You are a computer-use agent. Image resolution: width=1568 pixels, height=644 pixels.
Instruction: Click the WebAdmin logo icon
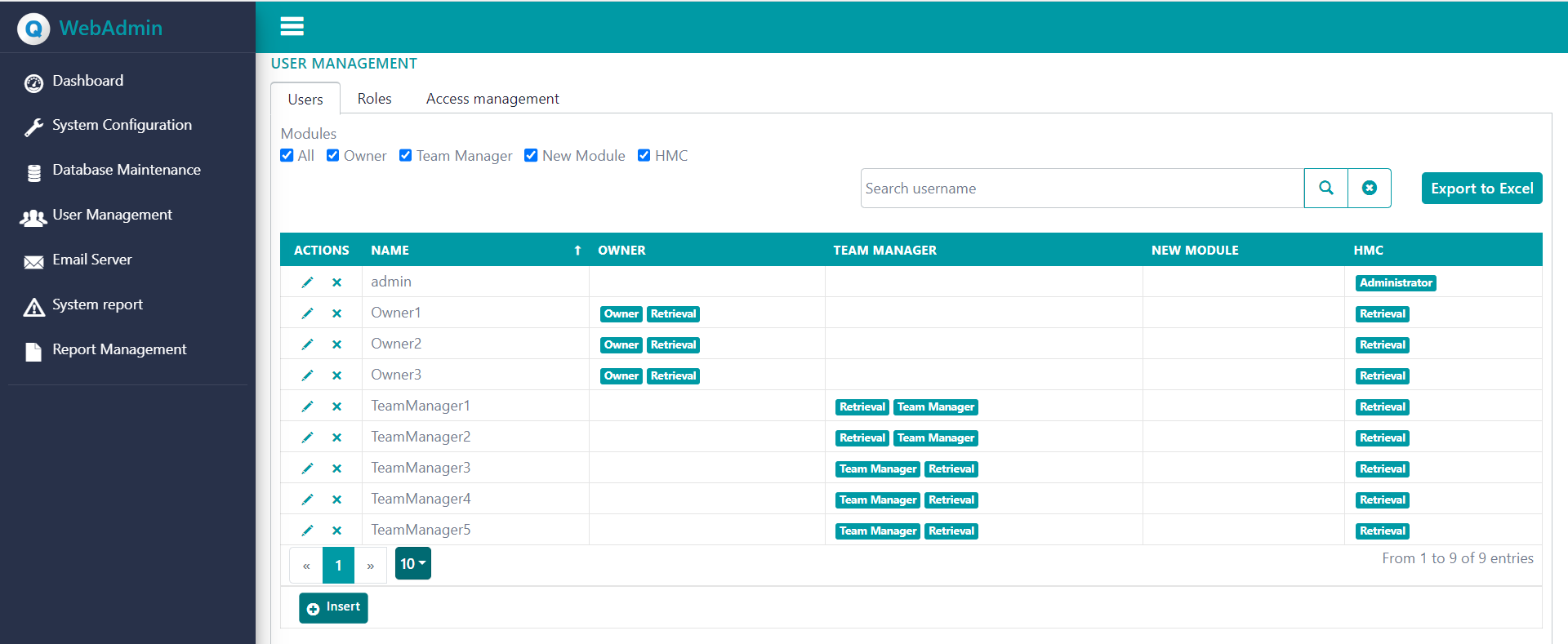pyautogui.click(x=33, y=29)
